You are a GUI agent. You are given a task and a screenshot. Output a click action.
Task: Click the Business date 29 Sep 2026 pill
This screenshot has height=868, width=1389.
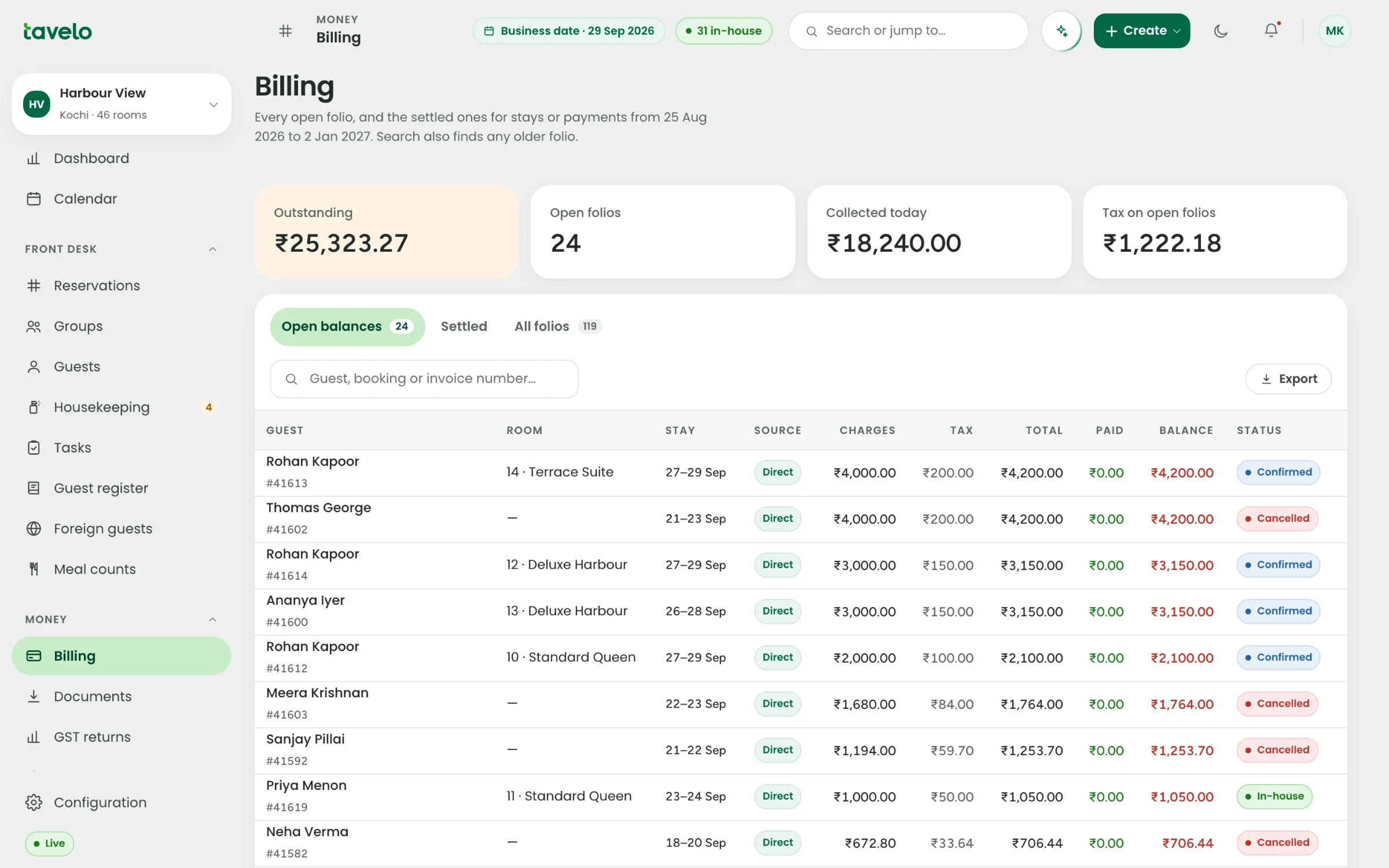(569, 31)
